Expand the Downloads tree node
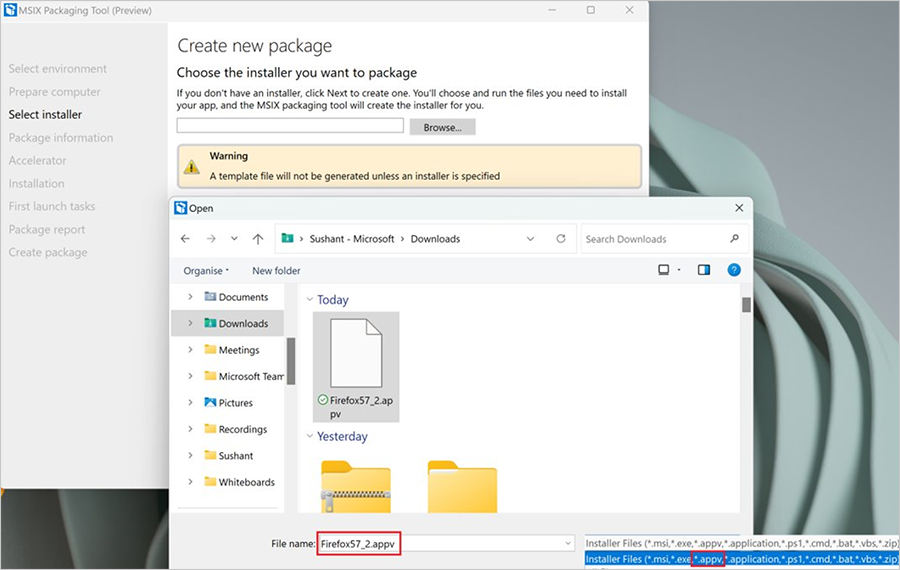The height and width of the screenshot is (570, 900). (190, 323)
